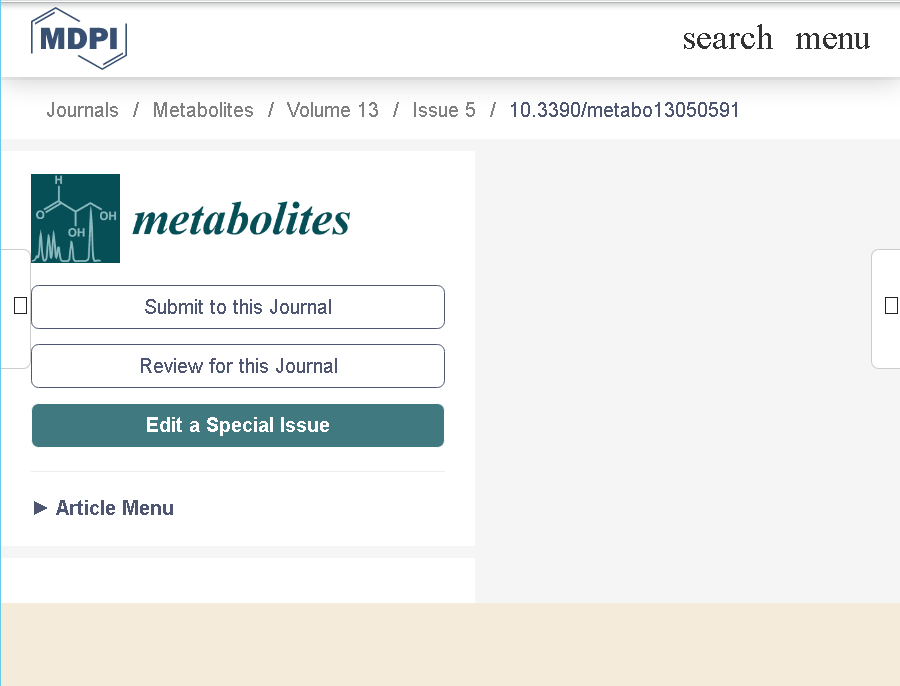900x686 pixels.
Task: Click the right collapsed side panel tab
Action: click(x=886, y=309)
